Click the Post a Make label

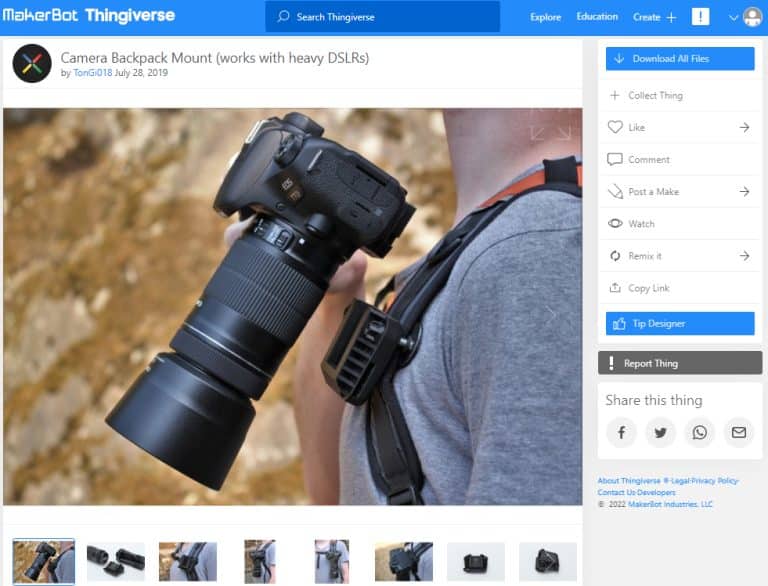pos(653,192)
